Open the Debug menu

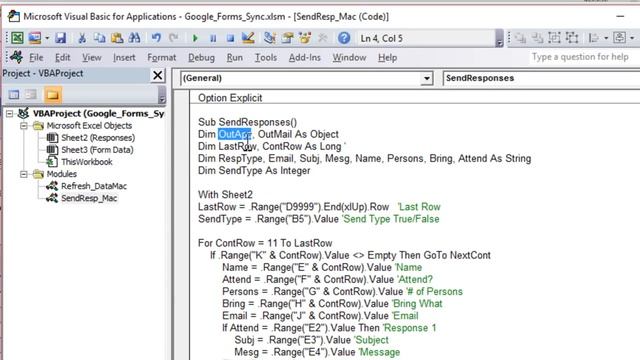(201, 58)
